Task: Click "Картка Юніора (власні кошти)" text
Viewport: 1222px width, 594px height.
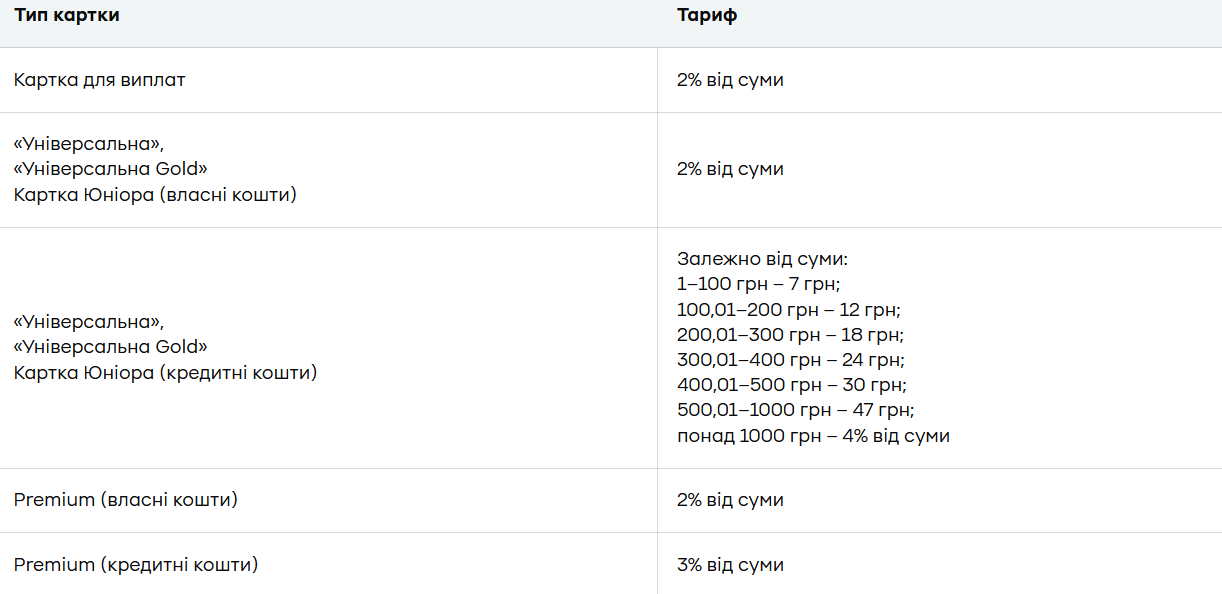Action: (x=155, y=195)
